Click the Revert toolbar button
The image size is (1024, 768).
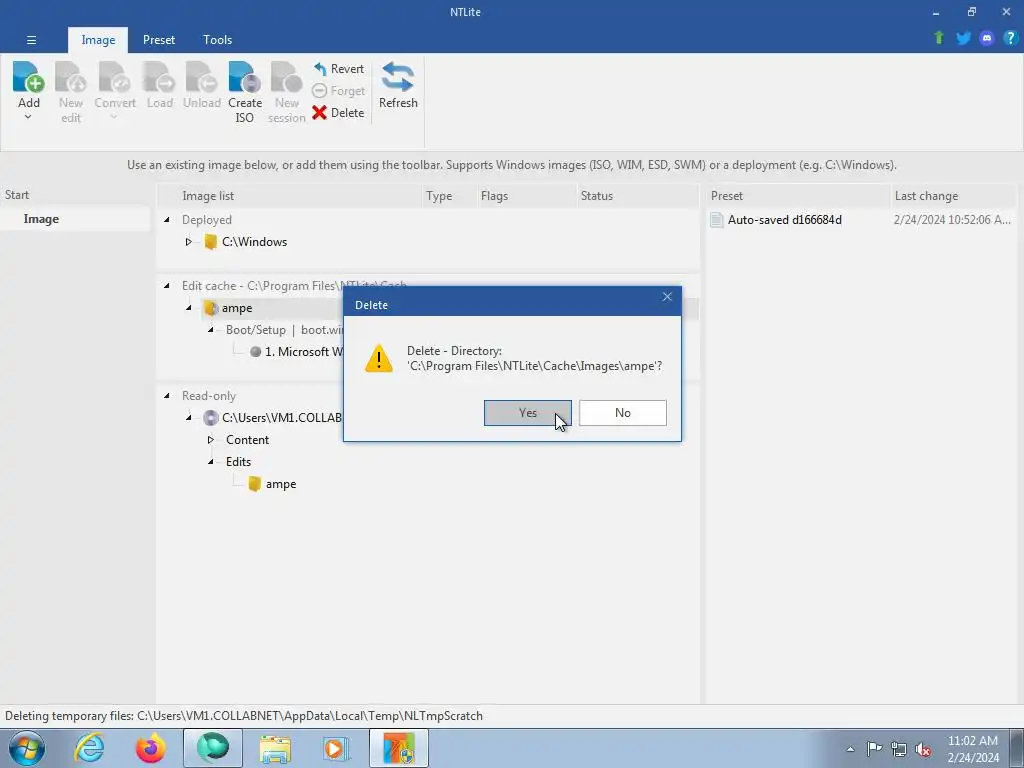338,69
